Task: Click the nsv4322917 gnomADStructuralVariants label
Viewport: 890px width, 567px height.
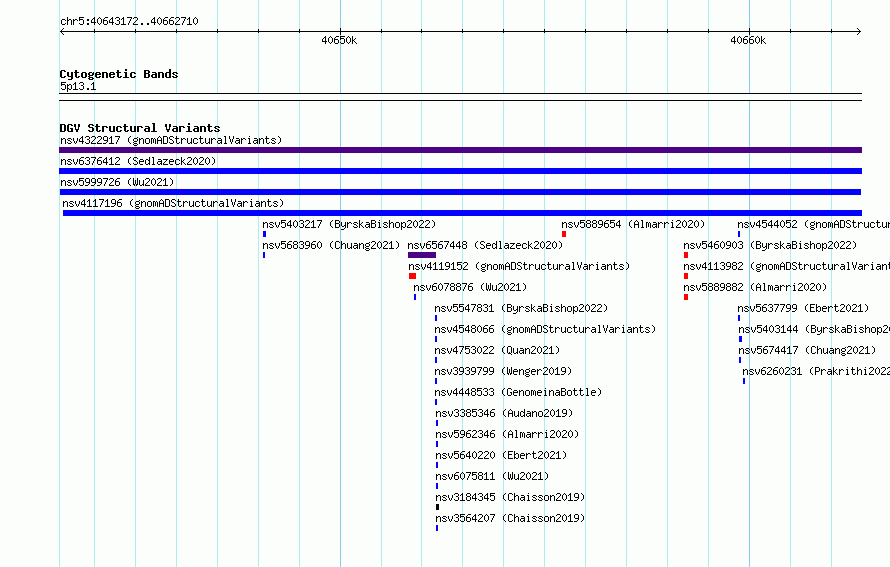Action: pyautogui.click(x=171, y=140)
